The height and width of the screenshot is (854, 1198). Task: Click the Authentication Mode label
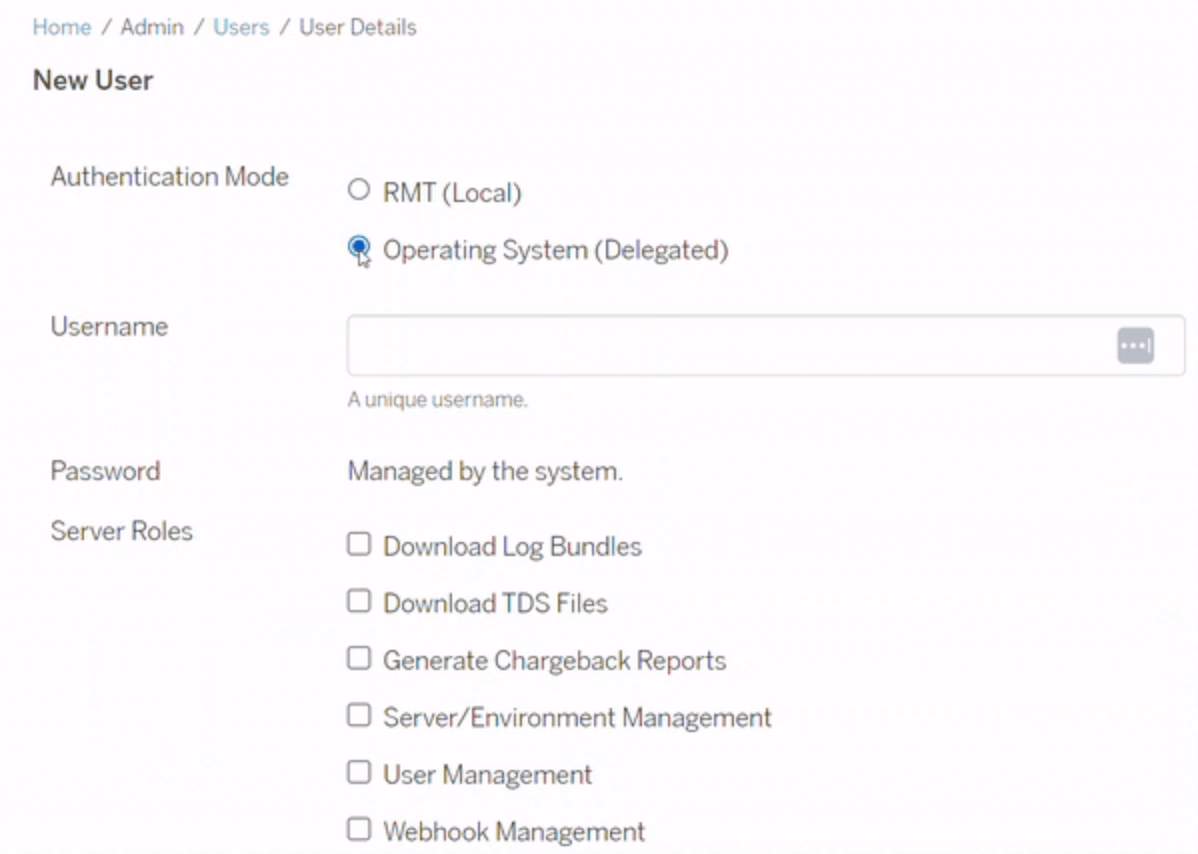(x=169, y=177)
